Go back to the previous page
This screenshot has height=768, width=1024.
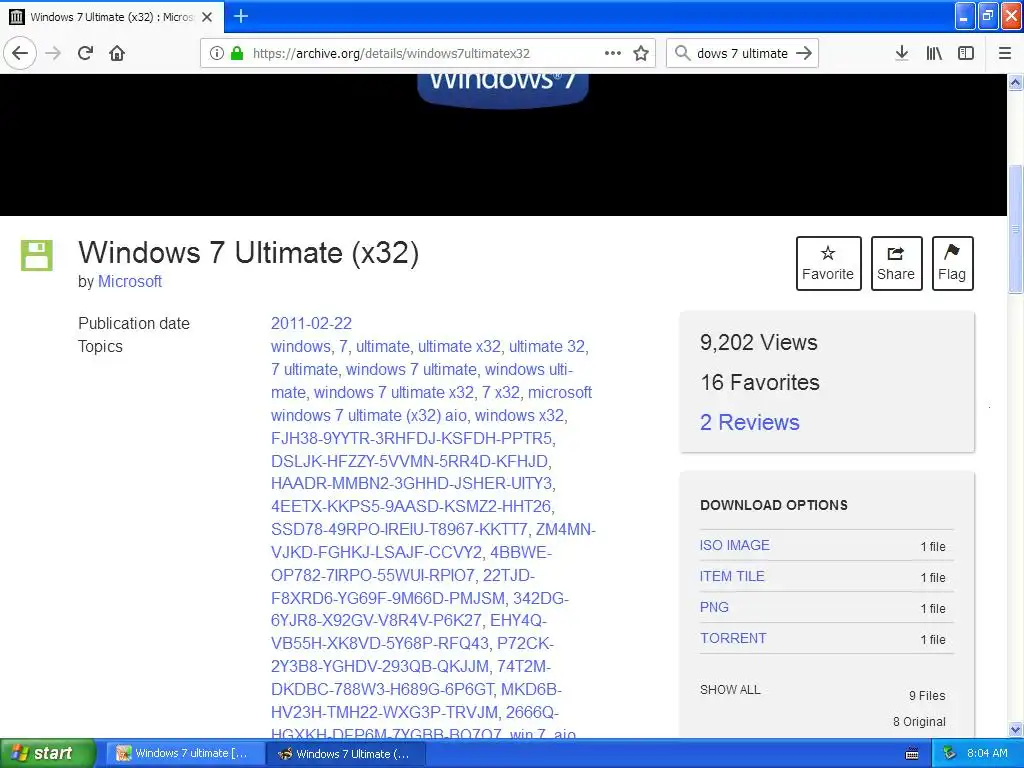(20, 53)
